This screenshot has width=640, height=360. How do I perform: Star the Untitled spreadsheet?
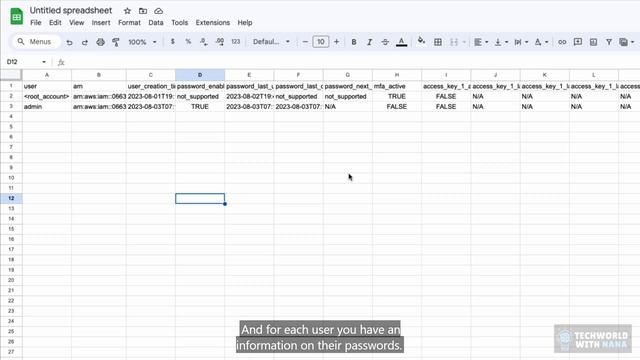tap(127, 11)
